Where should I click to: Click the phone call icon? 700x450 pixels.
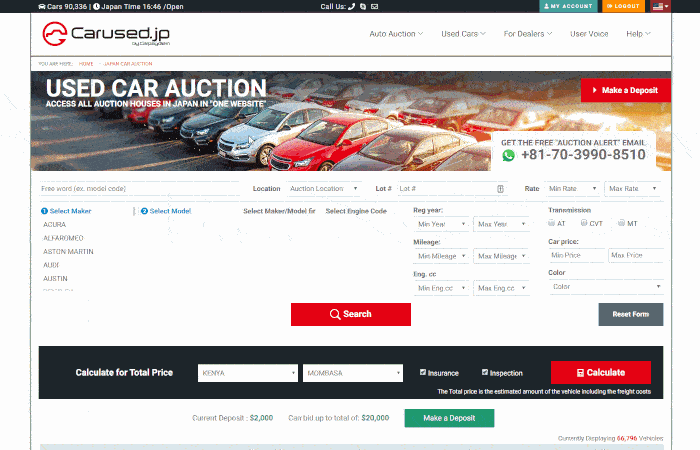tap(351, 6)
